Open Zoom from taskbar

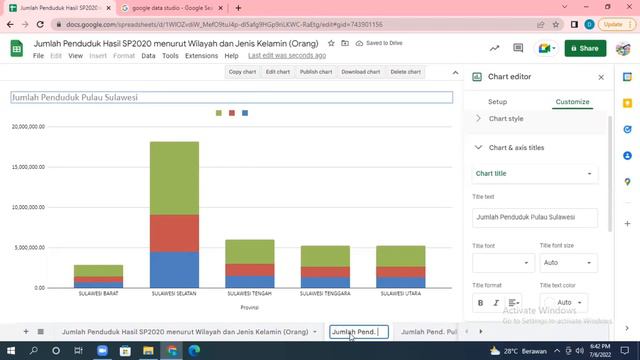click(x=102, y=351)
